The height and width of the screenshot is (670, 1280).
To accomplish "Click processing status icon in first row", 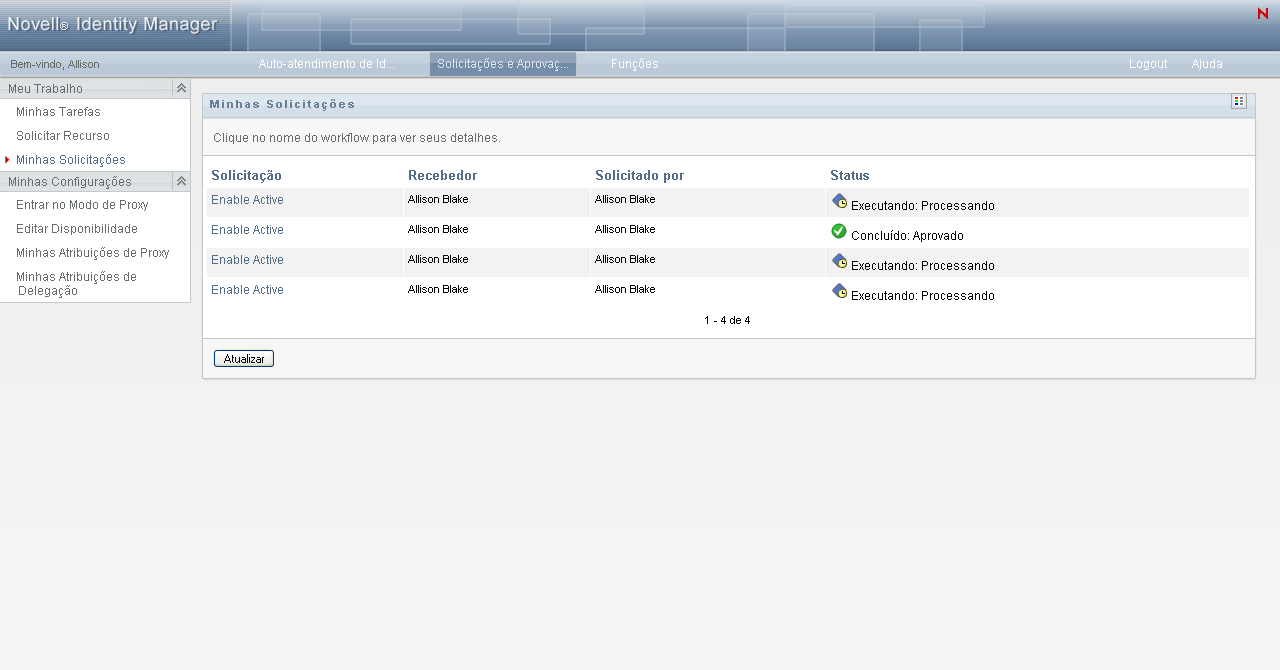I will 839,200.
